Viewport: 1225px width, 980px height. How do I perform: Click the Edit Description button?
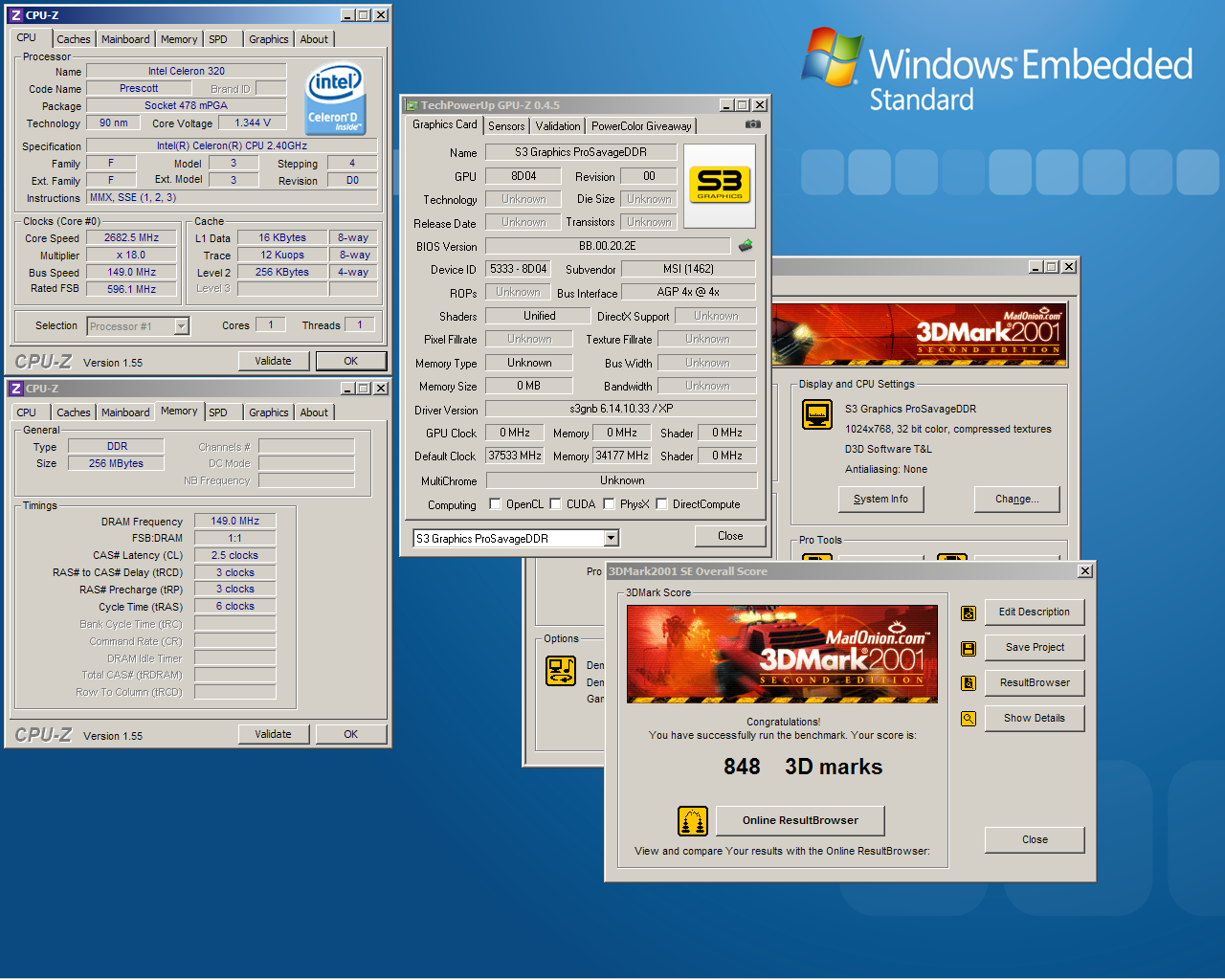tap(1035, 612)
